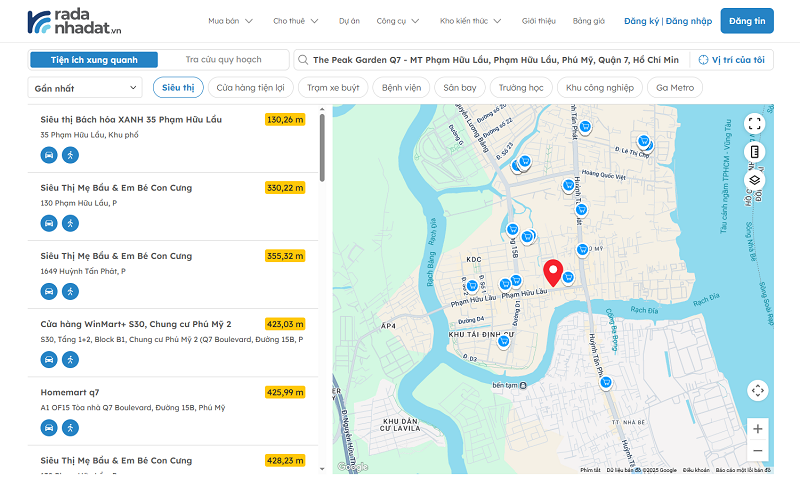Zoom out the map with minus button
Image resolution: width=800 pixels, height=488 pixels.
click(758, 451)
